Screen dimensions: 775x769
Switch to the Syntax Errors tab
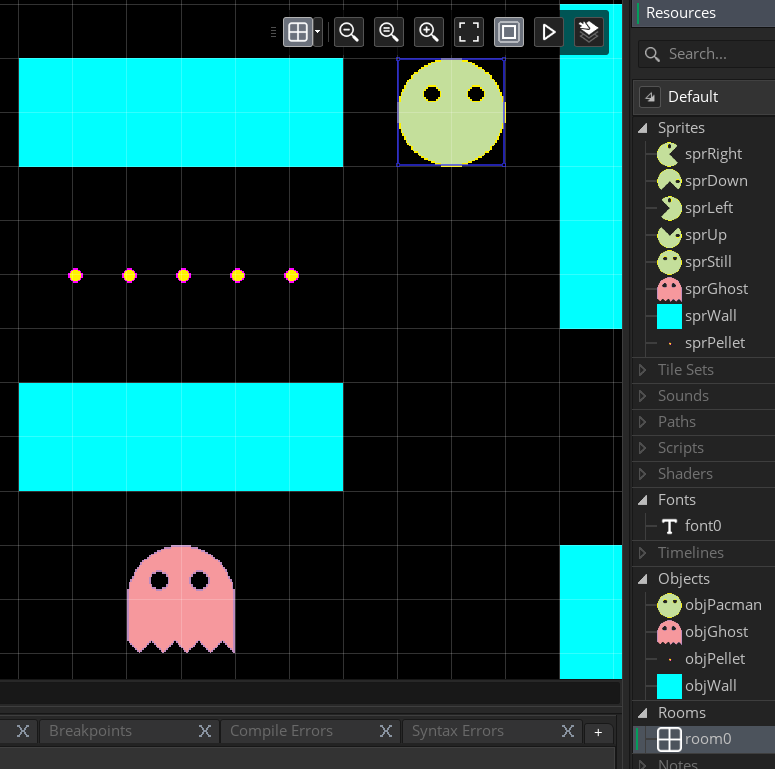[x=458, y=731]
